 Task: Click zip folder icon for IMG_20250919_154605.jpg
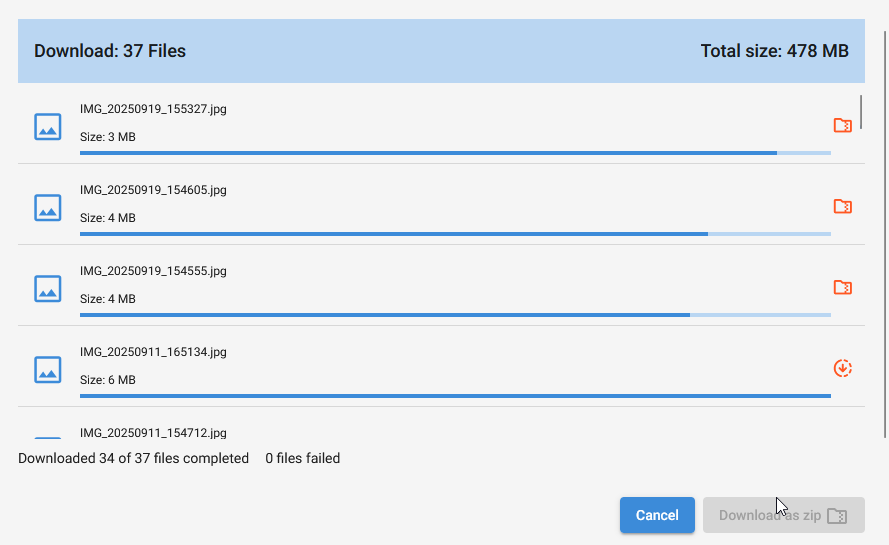point(842,206)
